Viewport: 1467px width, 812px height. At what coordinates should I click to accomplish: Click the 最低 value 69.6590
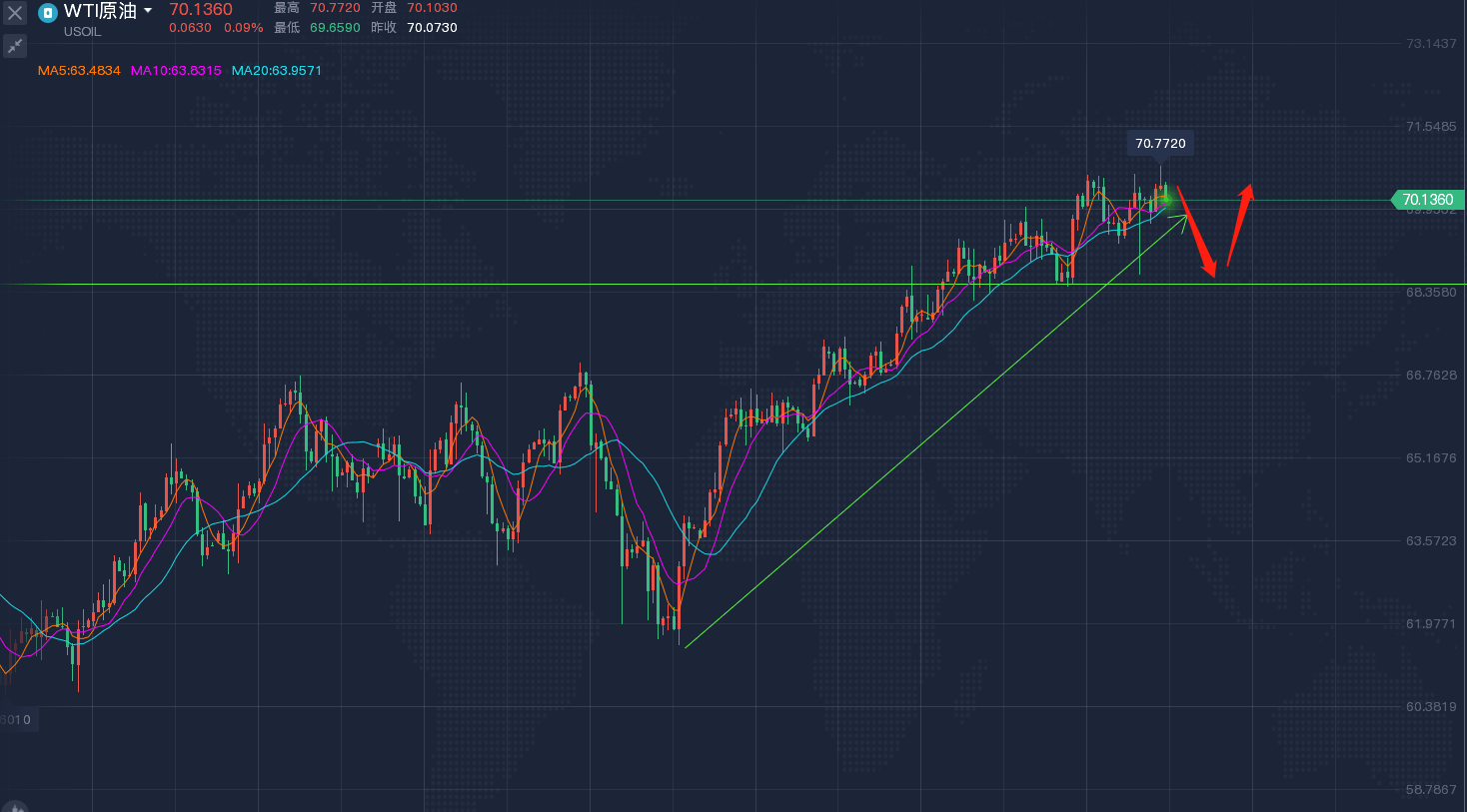(x=335, y=28)
